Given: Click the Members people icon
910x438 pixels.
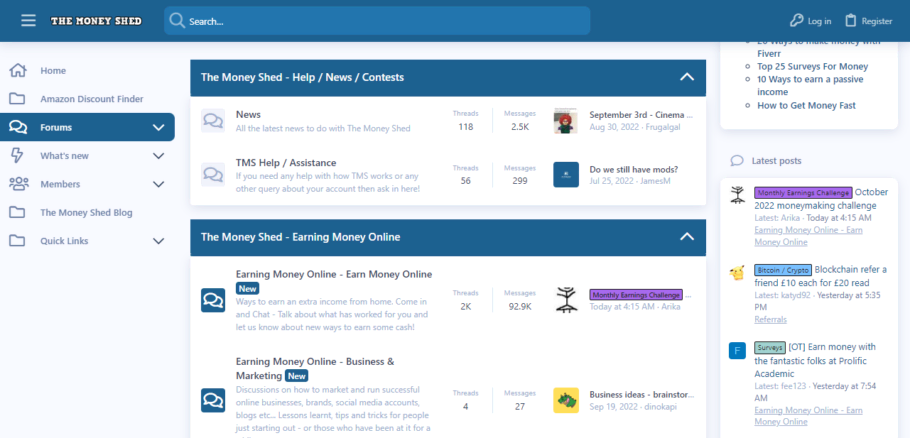Looking at the screenshot, I should pos(19,184).
